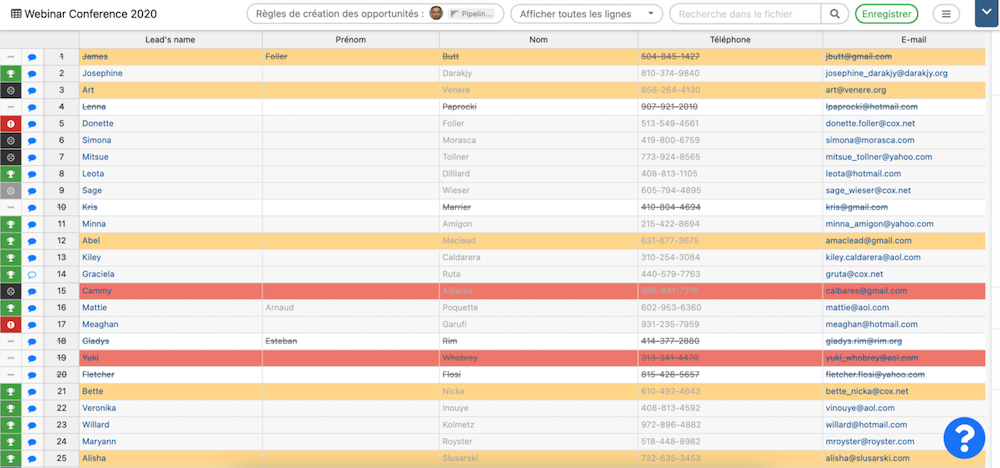Click the user avatar in opportunity rules
This screenshot has height=468, width=1000.
pyautogui.click(x=436, y=13)
